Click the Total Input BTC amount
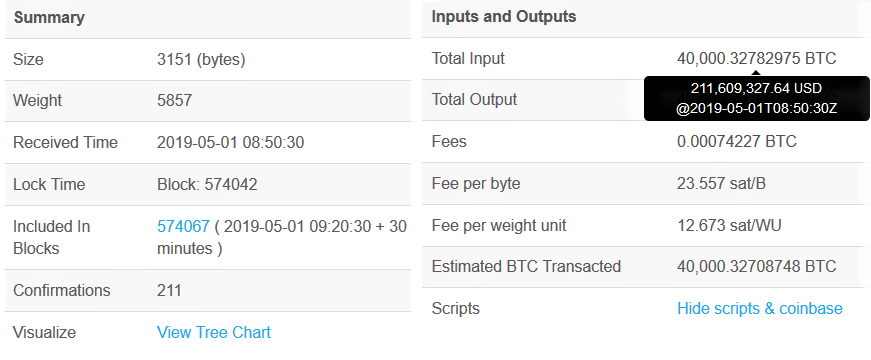Viewport: 871px width, 360px height. 757,58
